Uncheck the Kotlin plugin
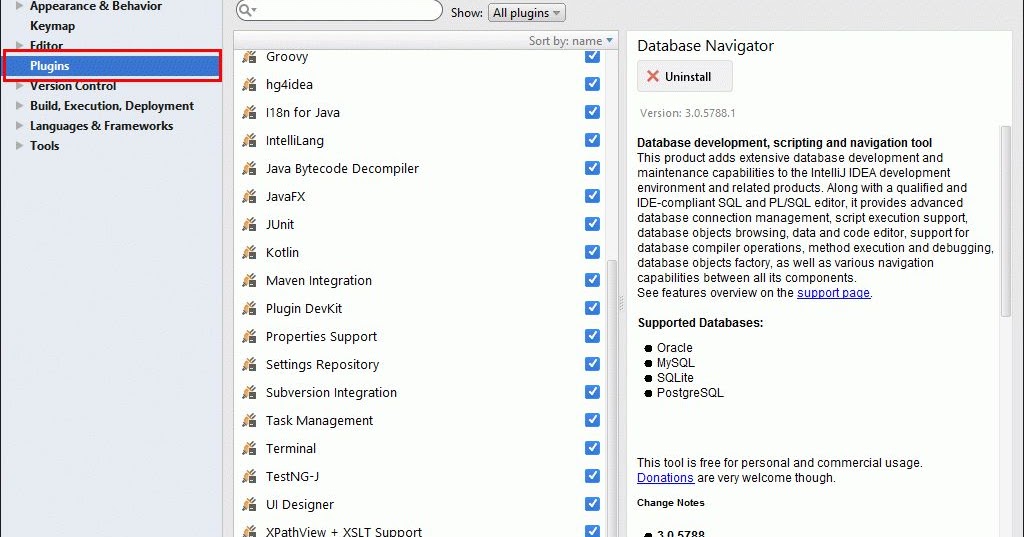Screen dimensions: 1024x537 [x=592, y=252]
